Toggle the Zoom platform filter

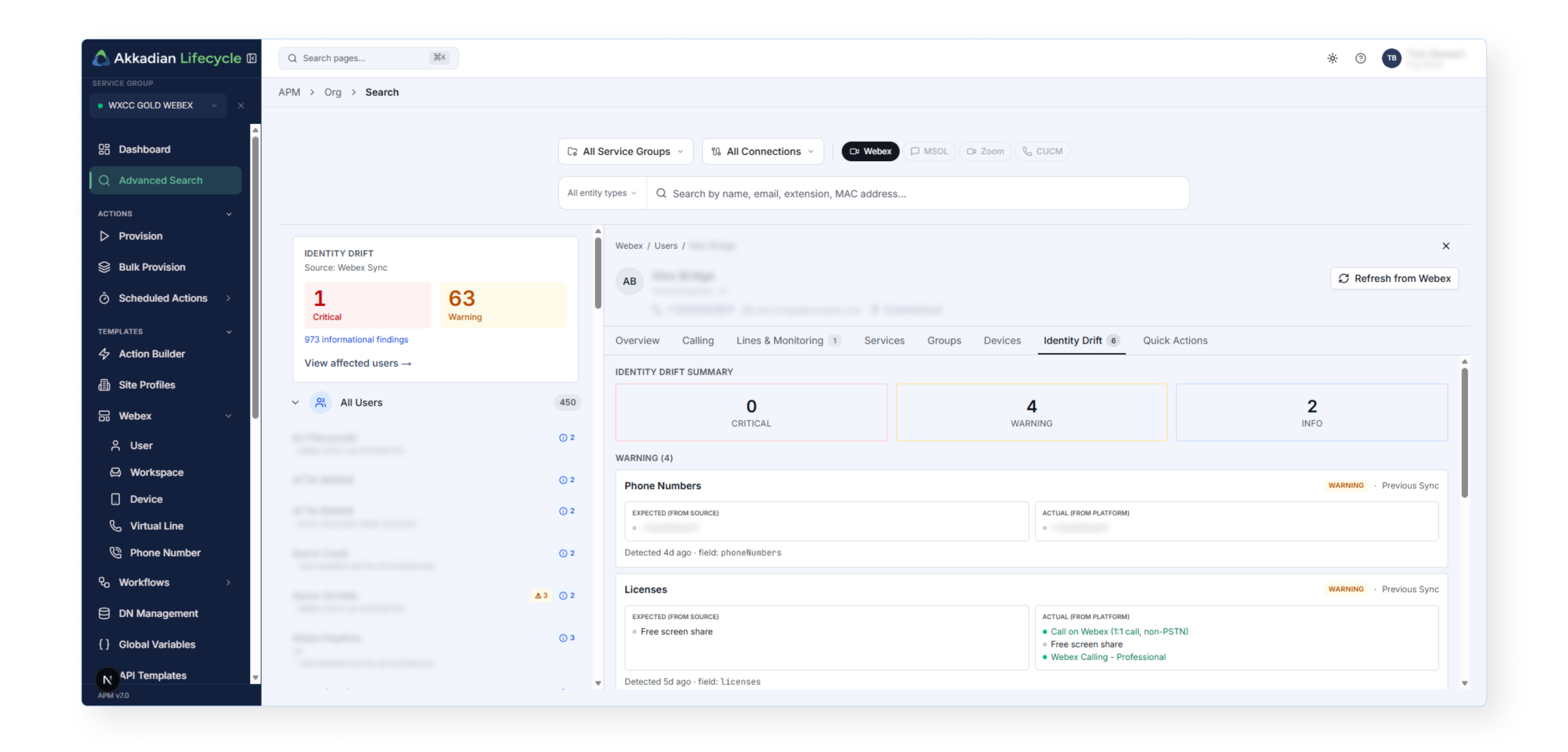click(985, 151)
